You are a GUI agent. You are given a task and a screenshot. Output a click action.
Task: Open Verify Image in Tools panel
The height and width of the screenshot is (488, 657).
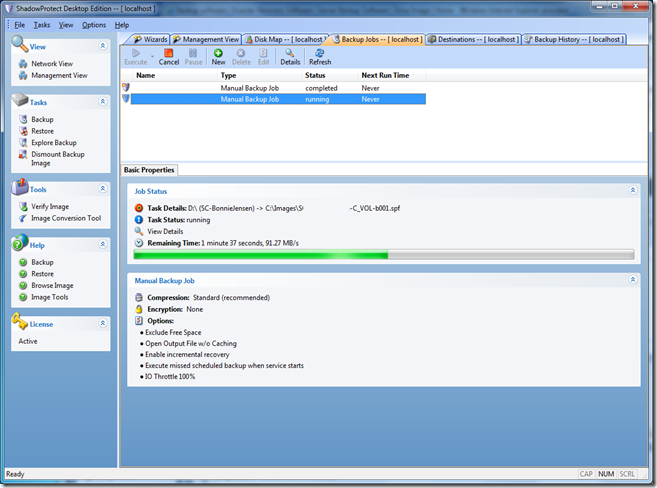[50, 206]
